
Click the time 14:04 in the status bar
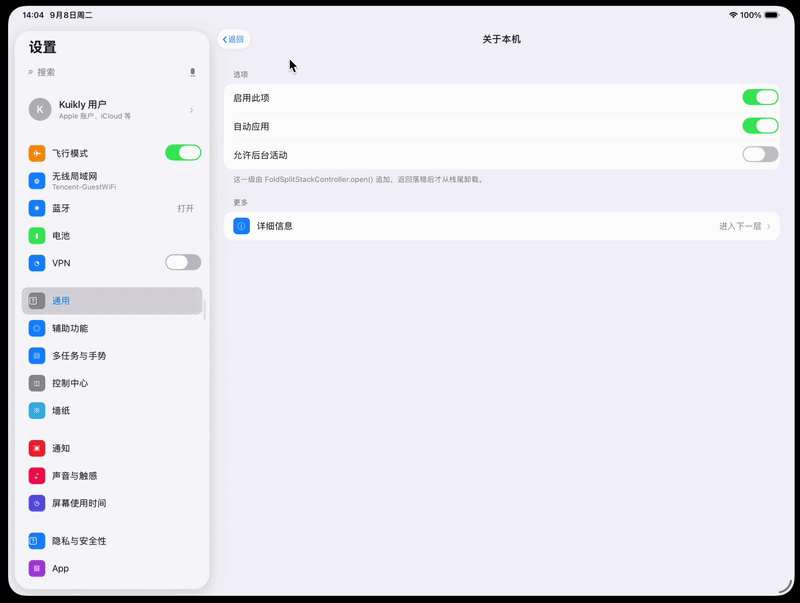coord(33,15)
